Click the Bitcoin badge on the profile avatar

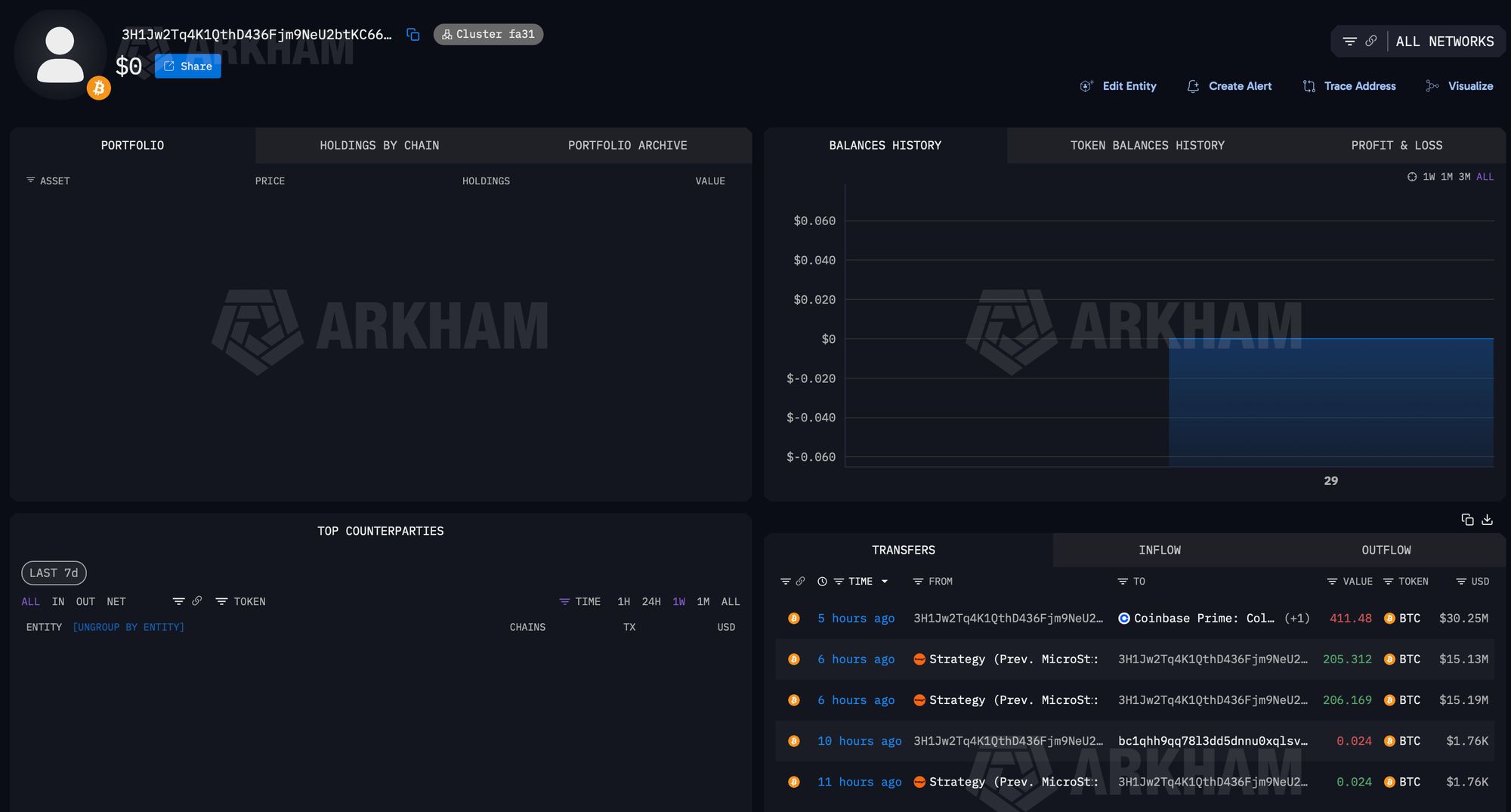pos(98,88)
